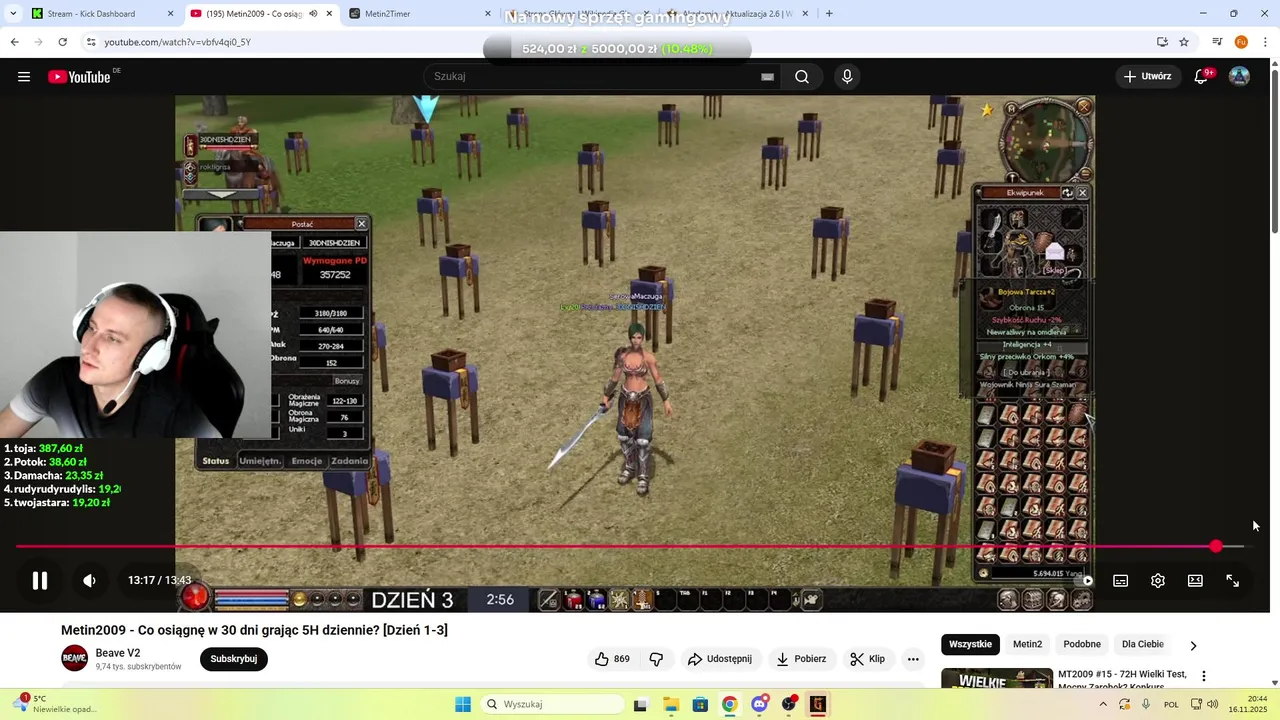Like the video with thumbs up
The height and width of the screenshot is (720, 1280).
(612, 659)
